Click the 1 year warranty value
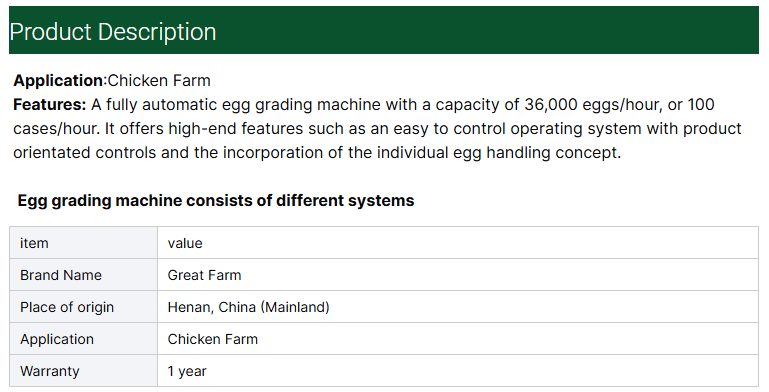The width and height of the screenshot is (769, 392). pyautogui.click(x=187, y=371)
